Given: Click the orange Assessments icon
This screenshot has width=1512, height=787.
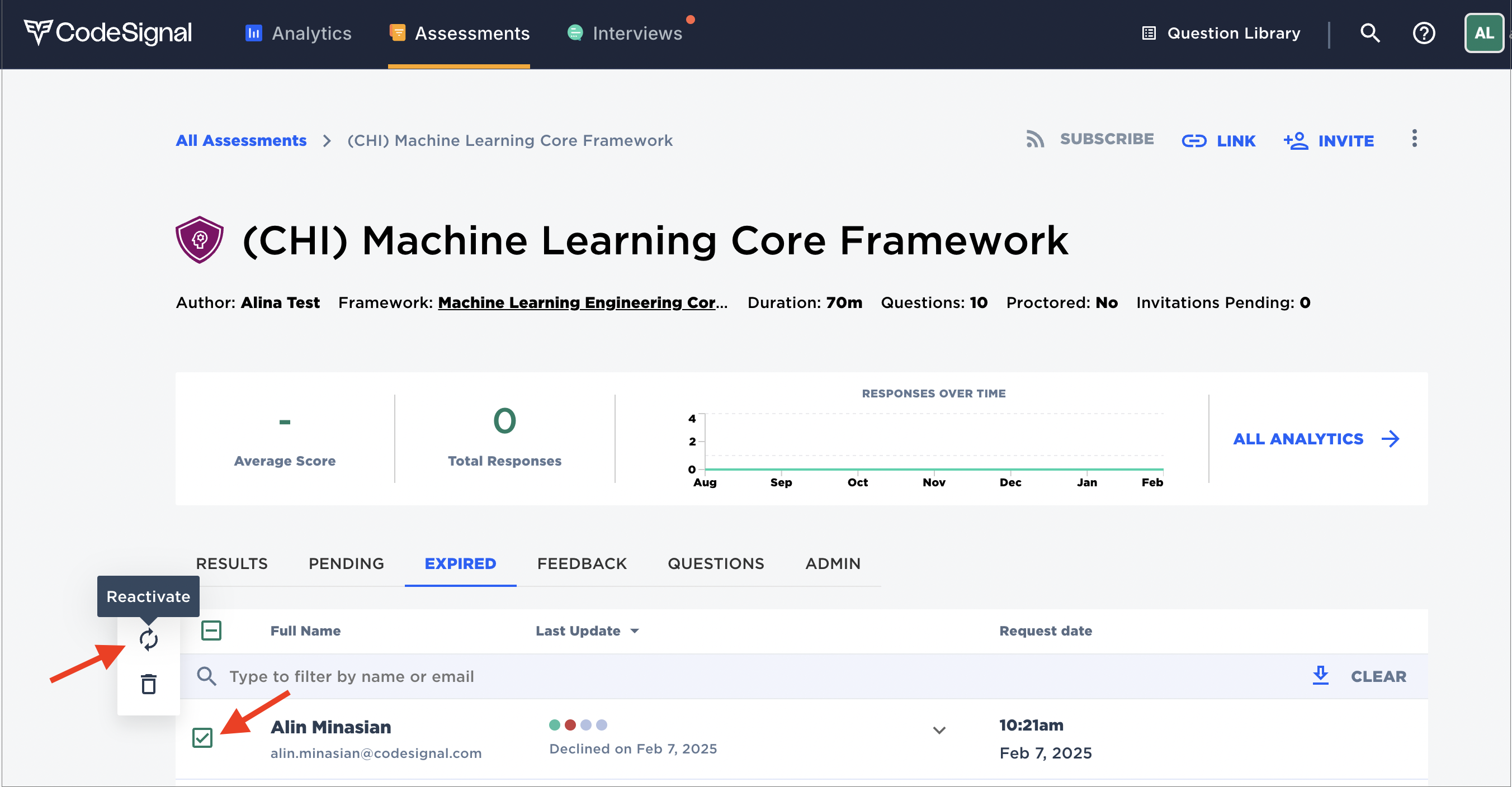Looking at the screenshot, I should coord(398,33).
